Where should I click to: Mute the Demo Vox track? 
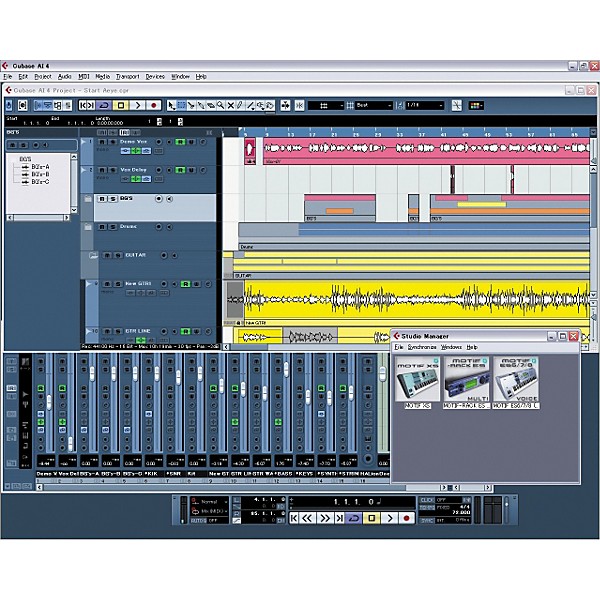coord(102,142)
